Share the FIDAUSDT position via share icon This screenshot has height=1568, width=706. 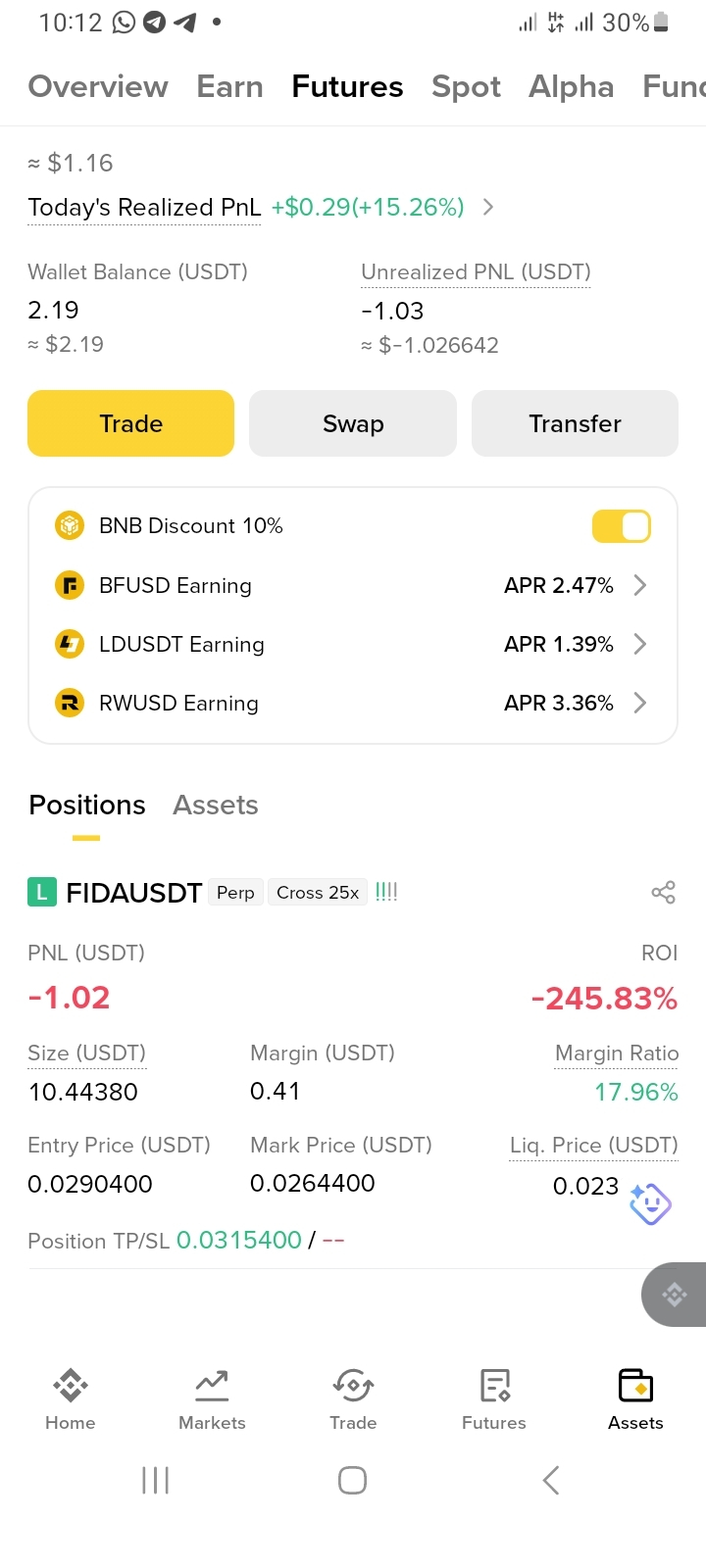pyautogui.click(x=664, y=892)
